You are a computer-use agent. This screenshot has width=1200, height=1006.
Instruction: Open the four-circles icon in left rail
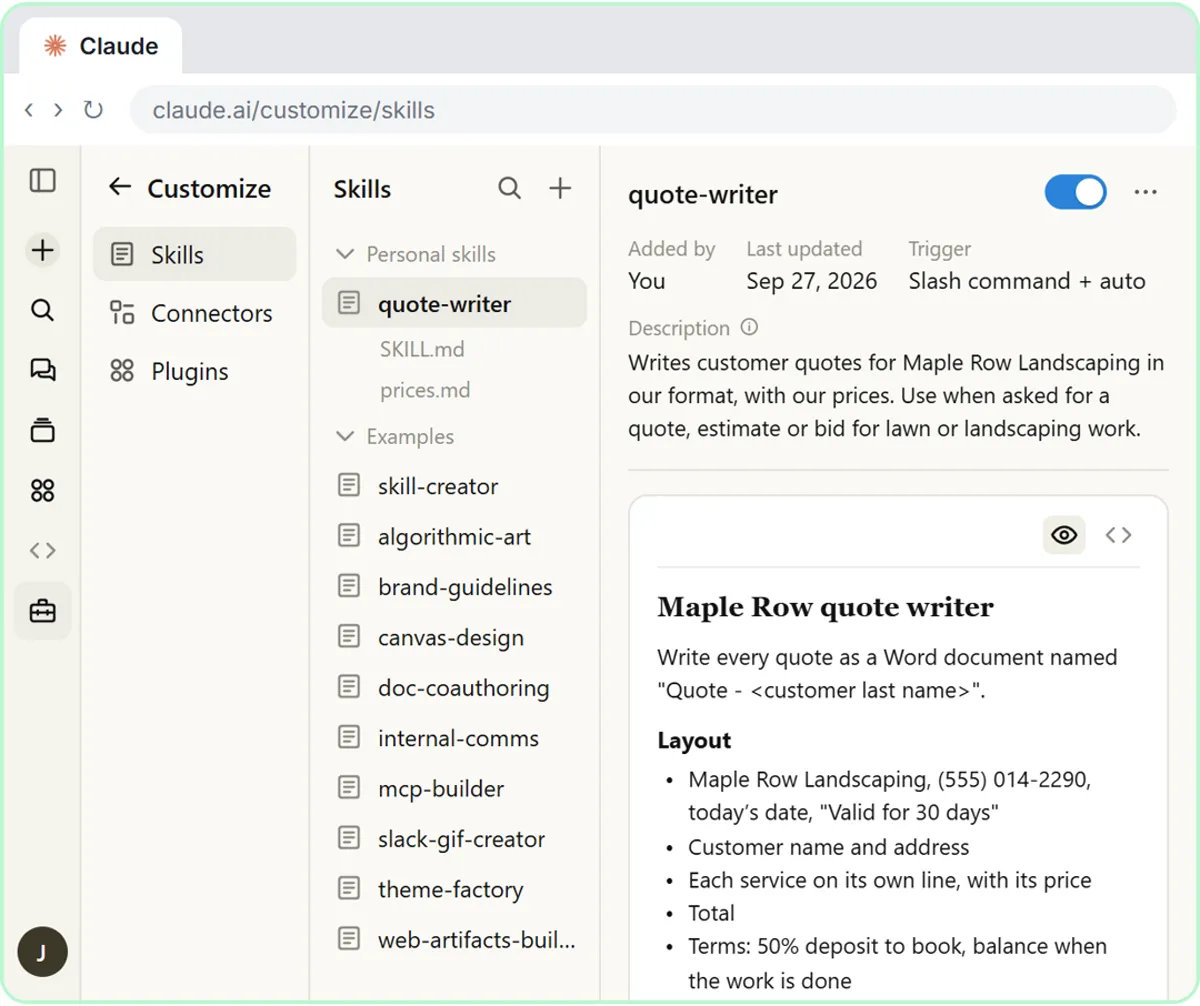click(x=42, y=491)
